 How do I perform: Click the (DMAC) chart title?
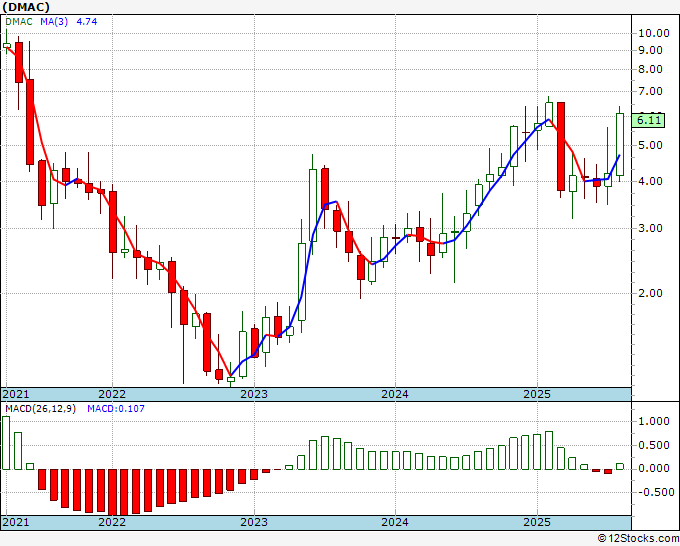click(26, 7)
